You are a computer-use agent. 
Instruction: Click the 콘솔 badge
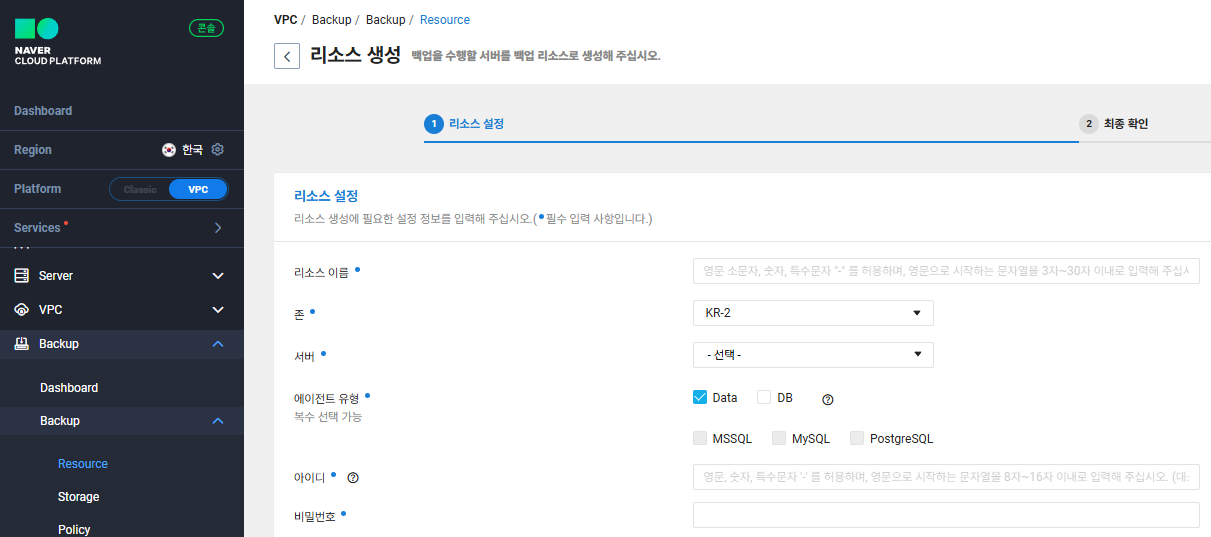point(206,28)
